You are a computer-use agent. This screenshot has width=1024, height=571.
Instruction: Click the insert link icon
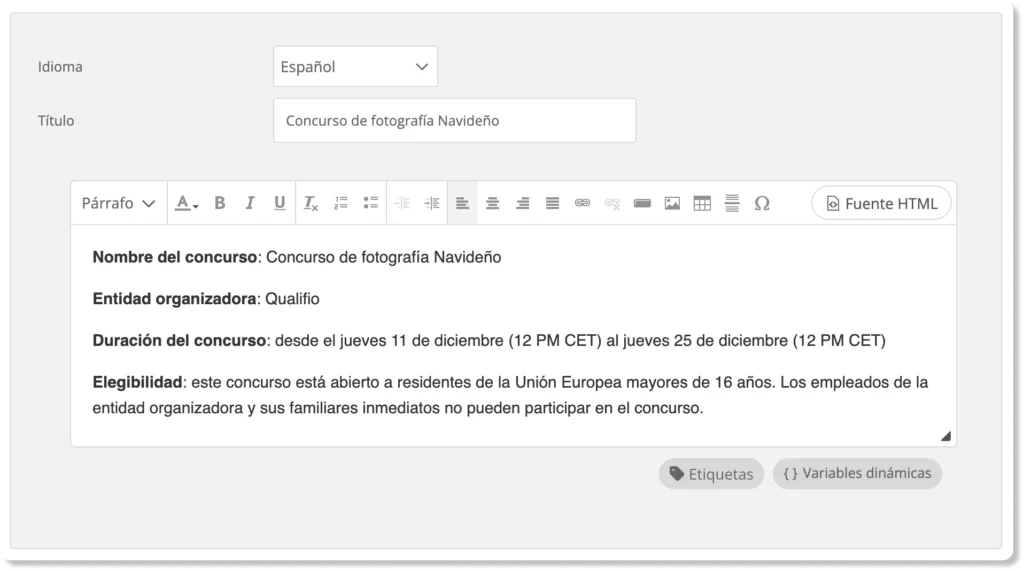[582, 203]
